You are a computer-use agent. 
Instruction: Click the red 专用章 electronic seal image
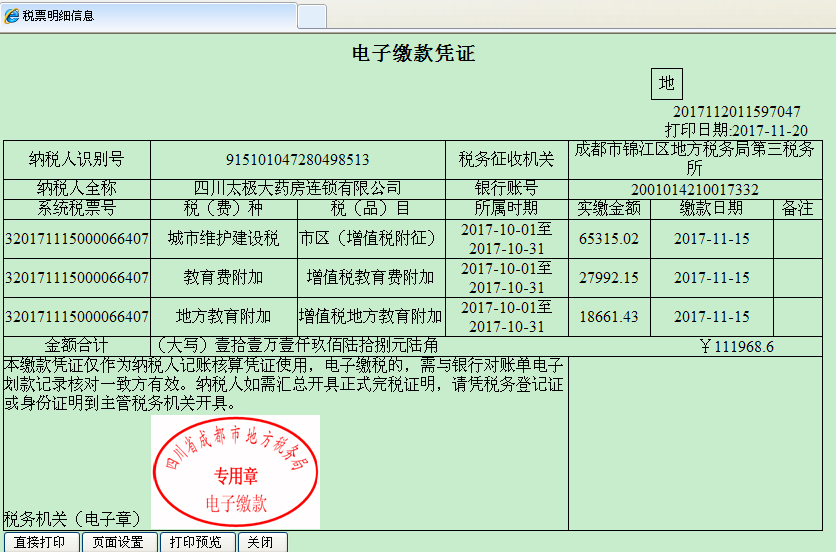pyautogui.click(x=235, y=471)
